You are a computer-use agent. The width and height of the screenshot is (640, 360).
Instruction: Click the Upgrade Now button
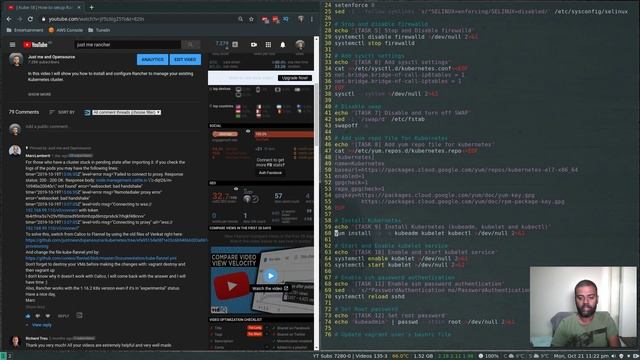tap(295, 78)
